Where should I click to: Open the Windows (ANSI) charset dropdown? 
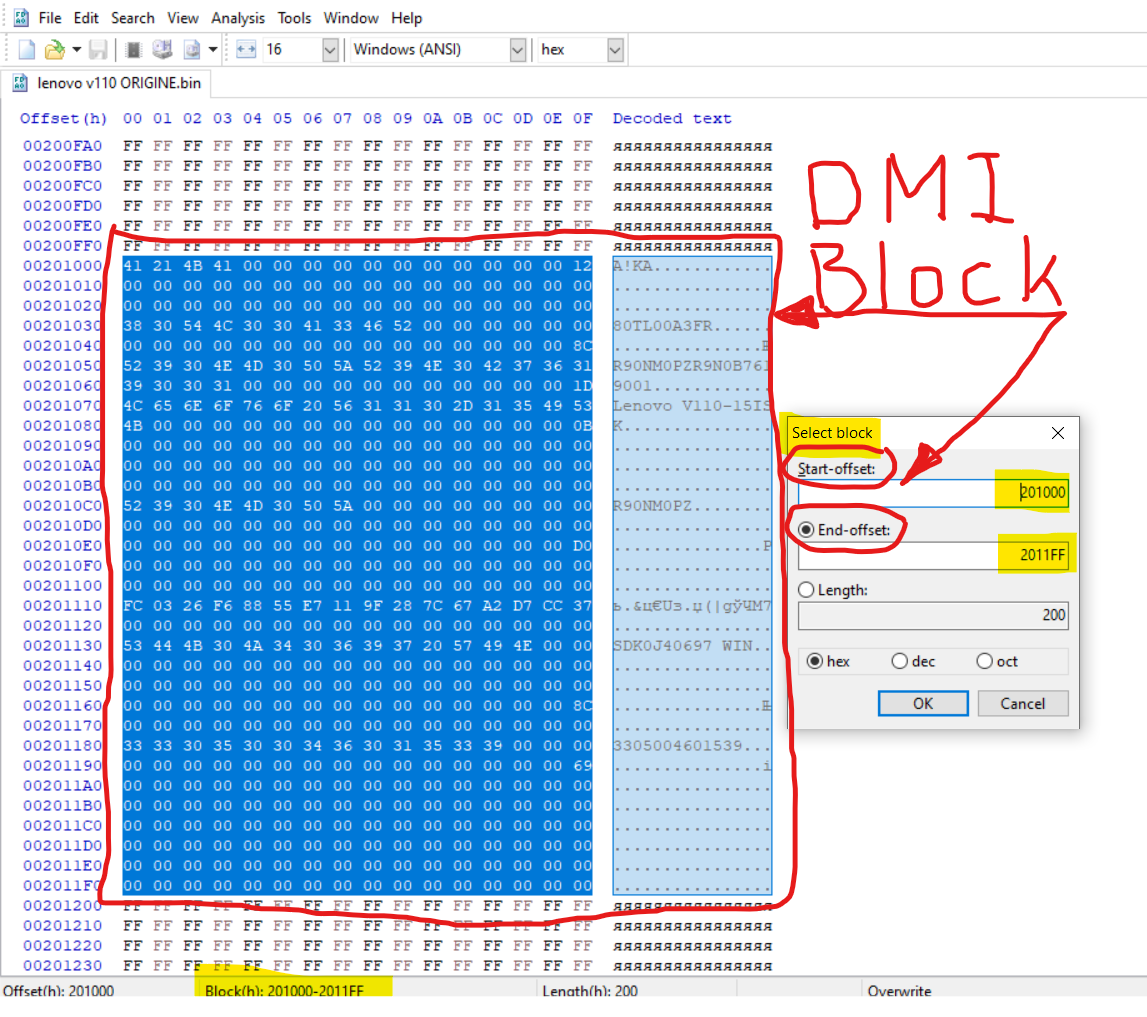point(517,50)
